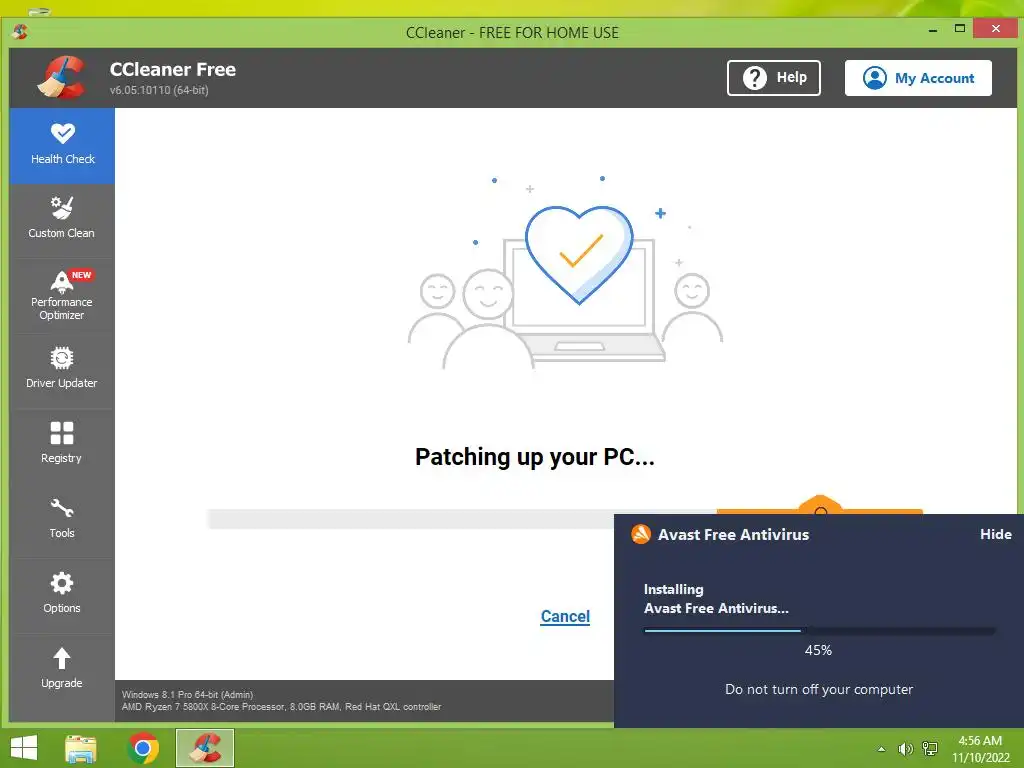Maximize the CCleaner window
Screen dimensions: 1024x768
[960, 29]
